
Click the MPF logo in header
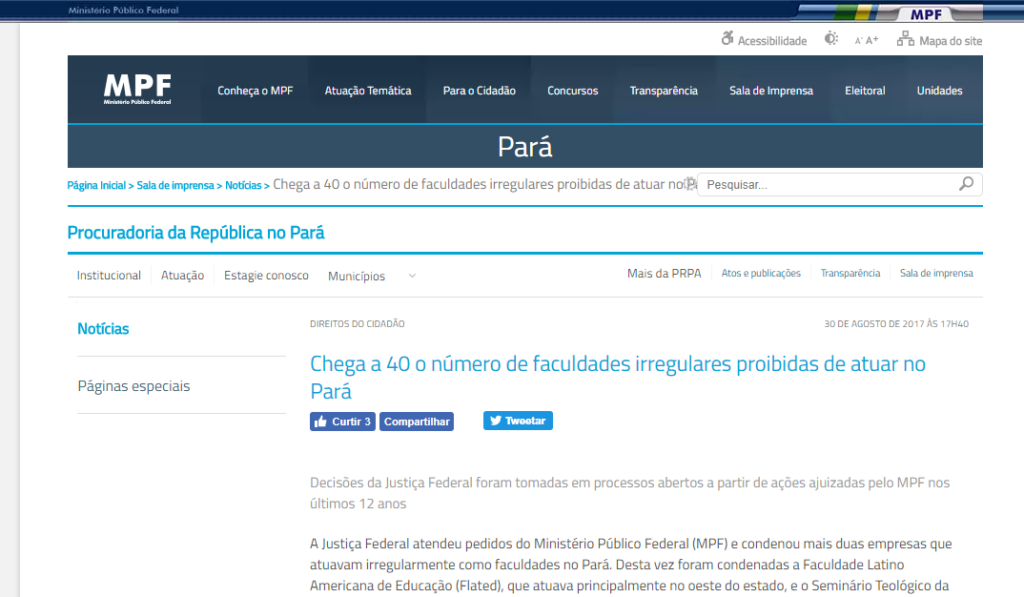137,90
